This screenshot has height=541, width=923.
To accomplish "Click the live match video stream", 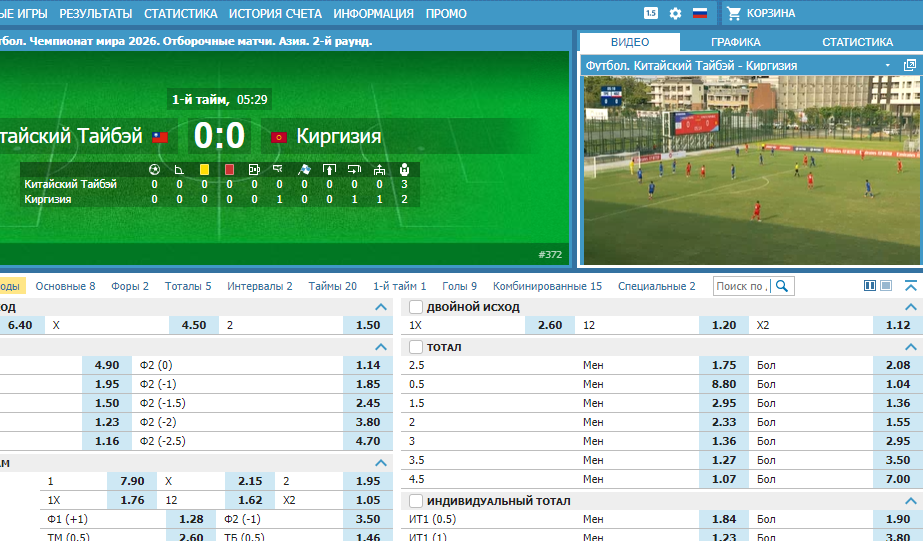I will [751, 170].
